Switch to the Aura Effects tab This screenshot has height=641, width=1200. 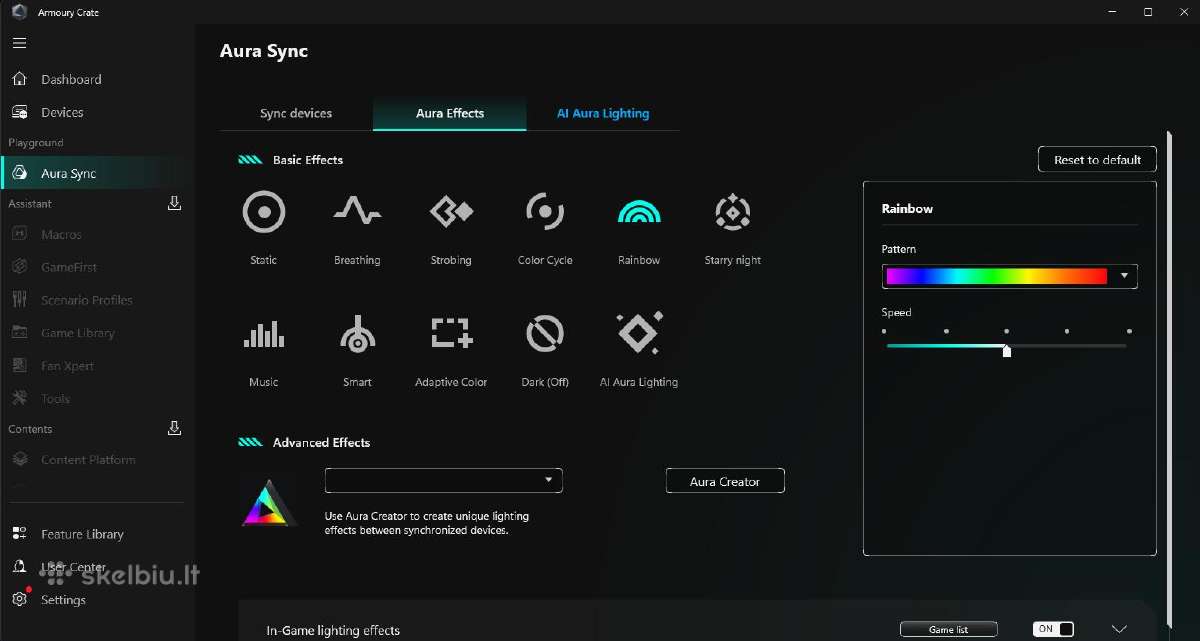click(450, 113)
